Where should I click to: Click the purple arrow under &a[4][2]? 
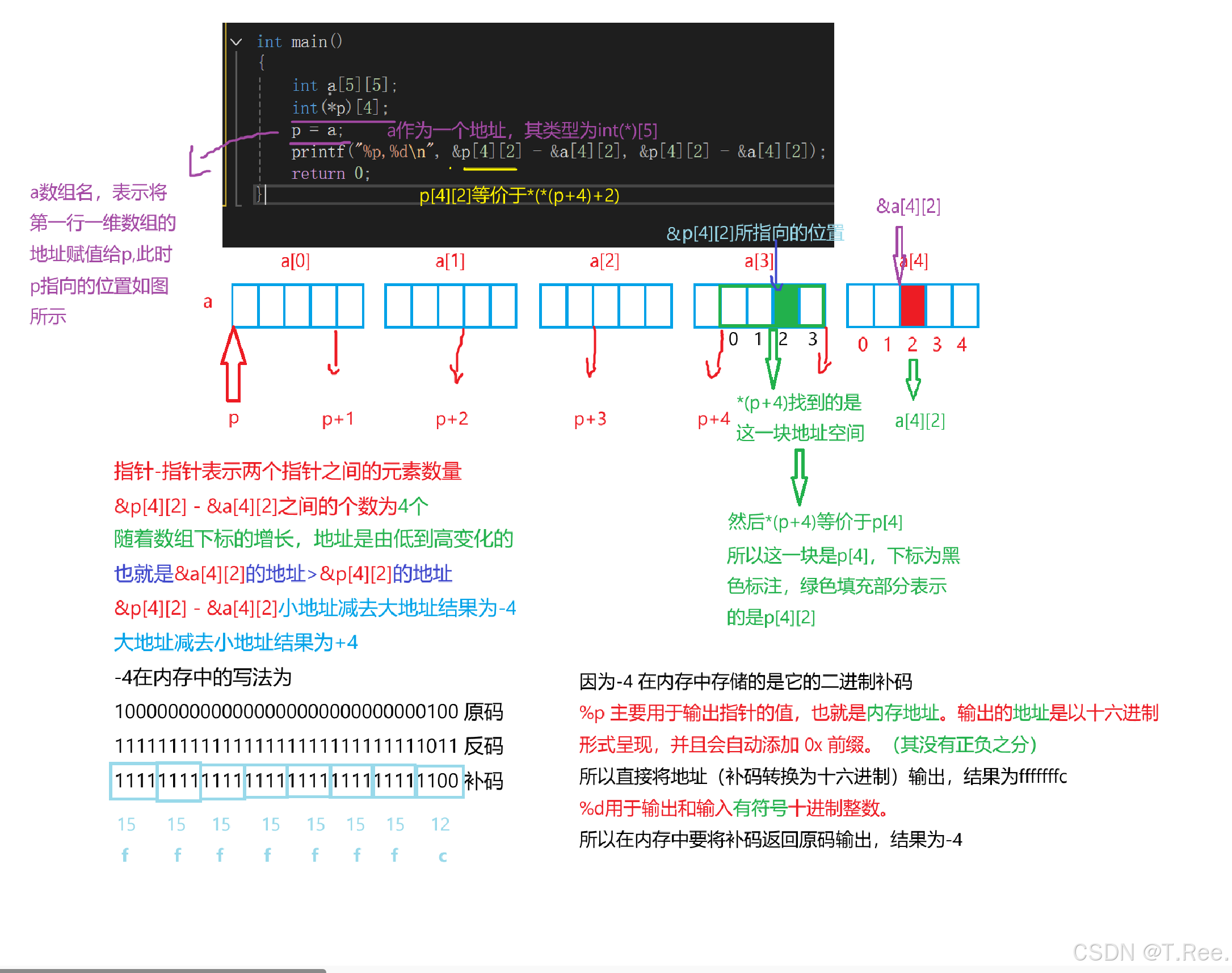click(x=899, y=254)
